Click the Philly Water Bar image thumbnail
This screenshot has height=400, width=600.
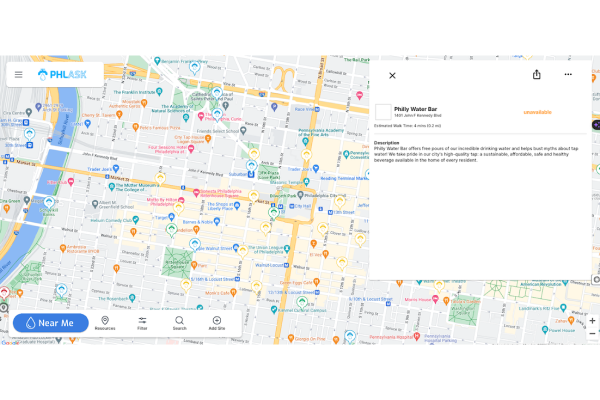(x=383, y=112)
